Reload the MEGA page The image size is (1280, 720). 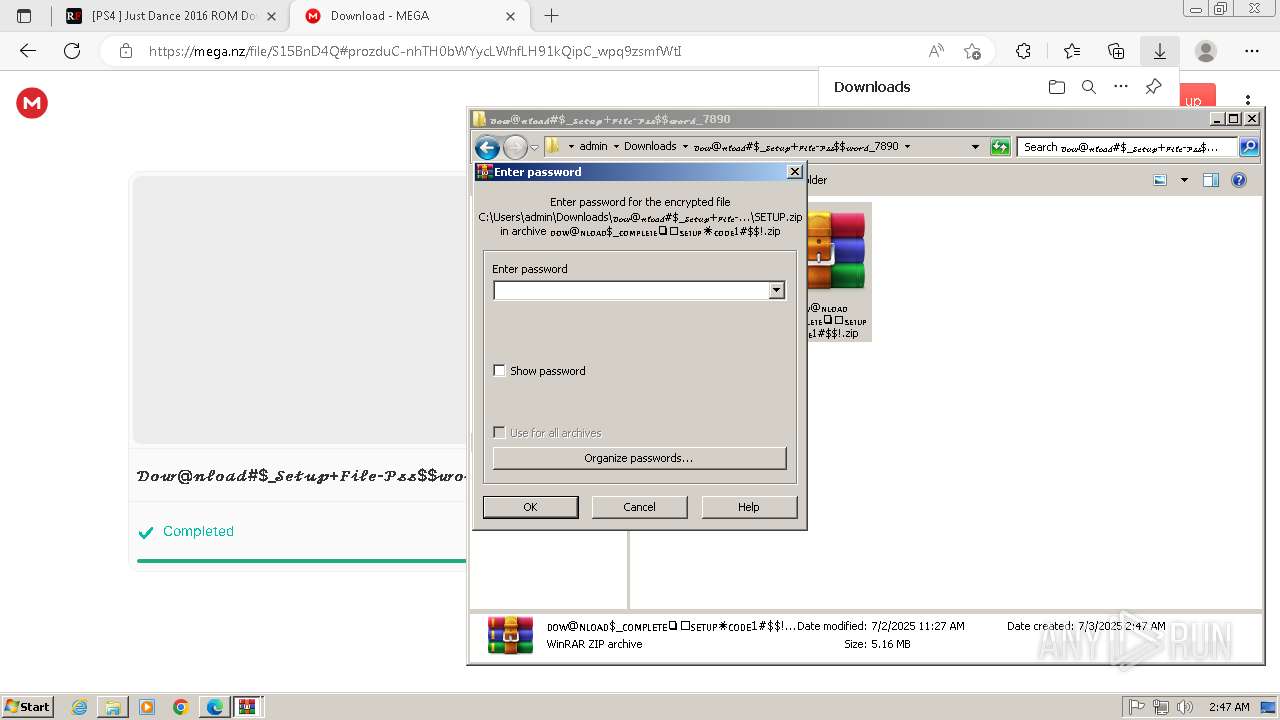click(x=72, y=51)
